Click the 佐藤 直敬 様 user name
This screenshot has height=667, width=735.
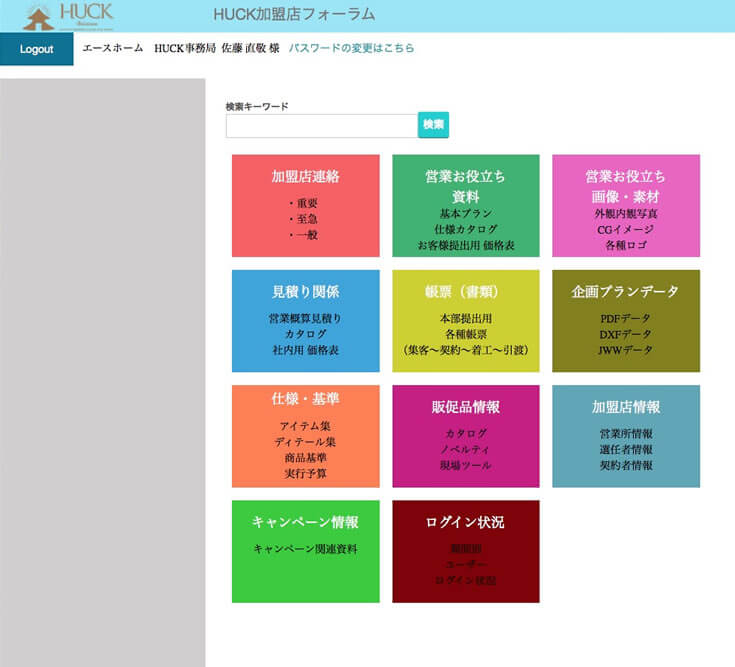point(250,48)
